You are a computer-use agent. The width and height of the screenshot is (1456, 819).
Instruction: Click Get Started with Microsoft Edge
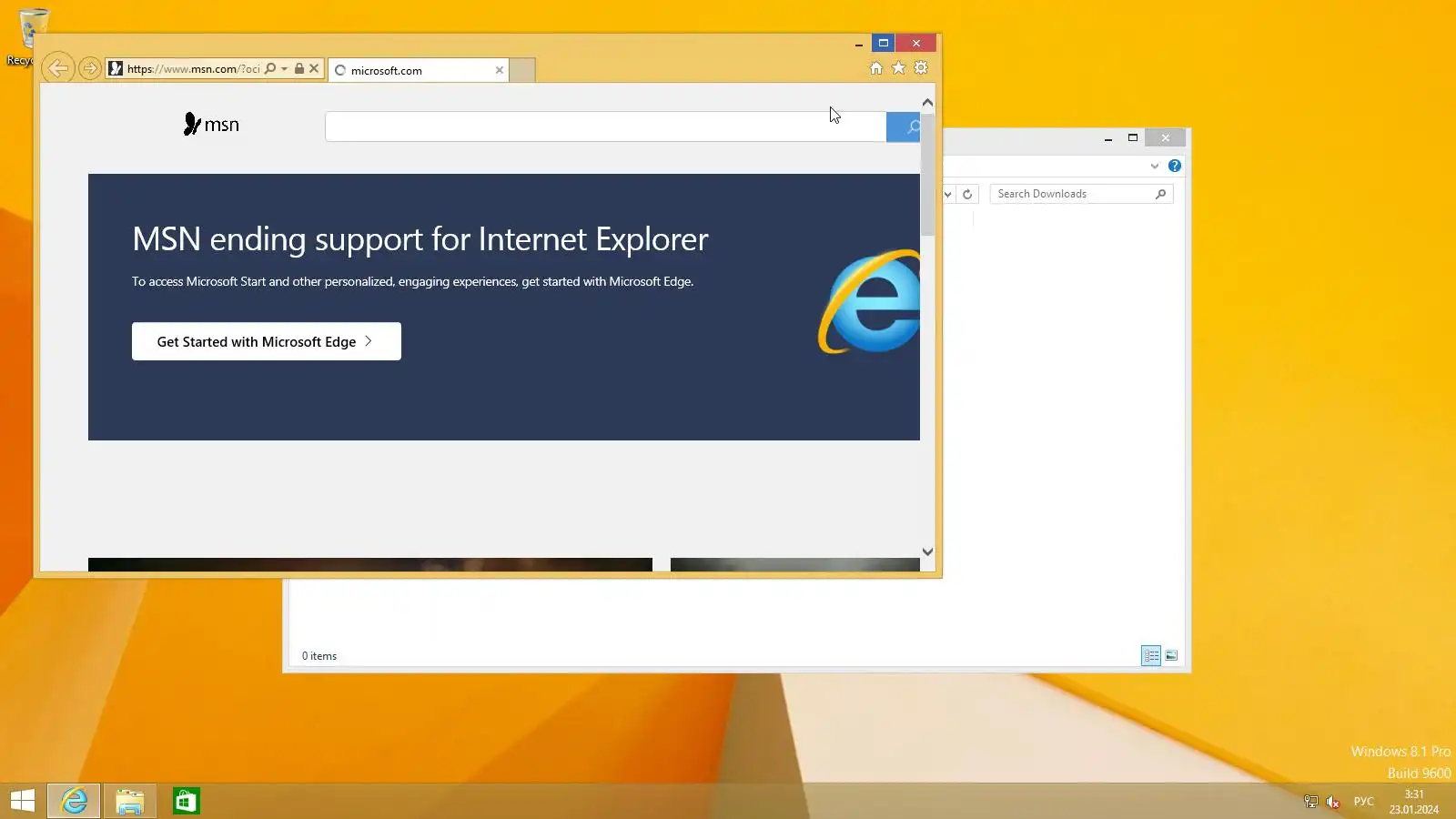click(x=267, y=341)
